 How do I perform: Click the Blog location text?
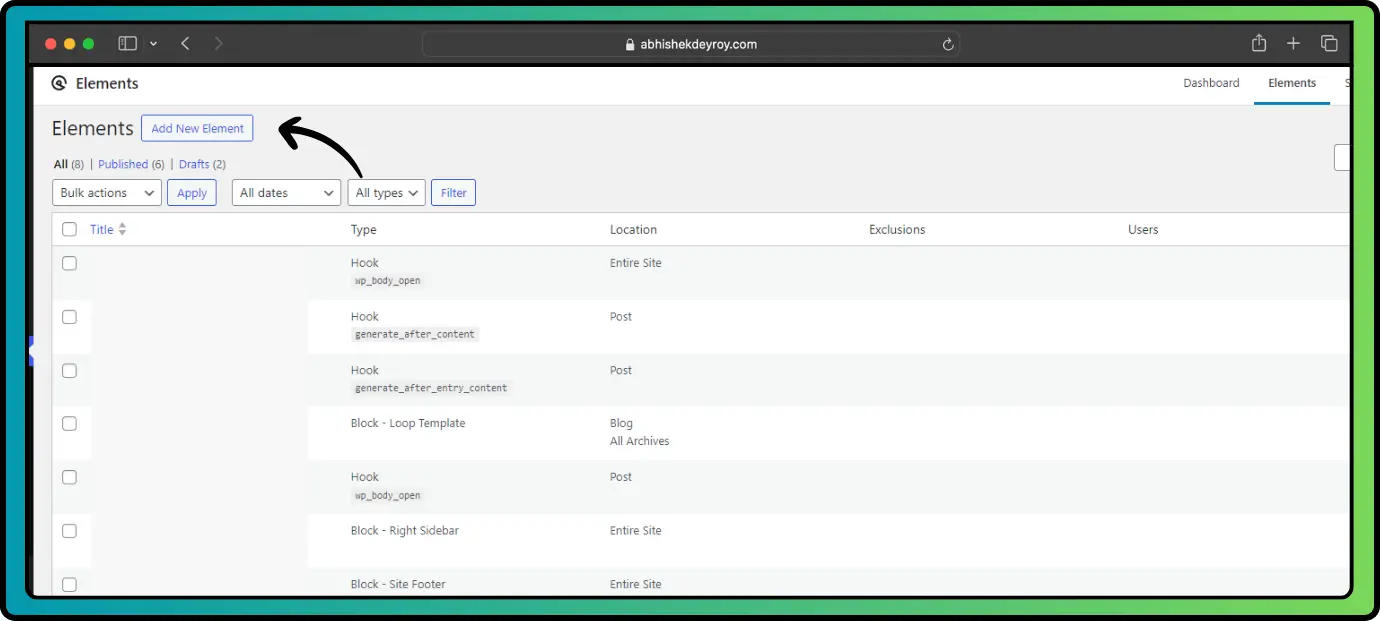click(622, 423)
